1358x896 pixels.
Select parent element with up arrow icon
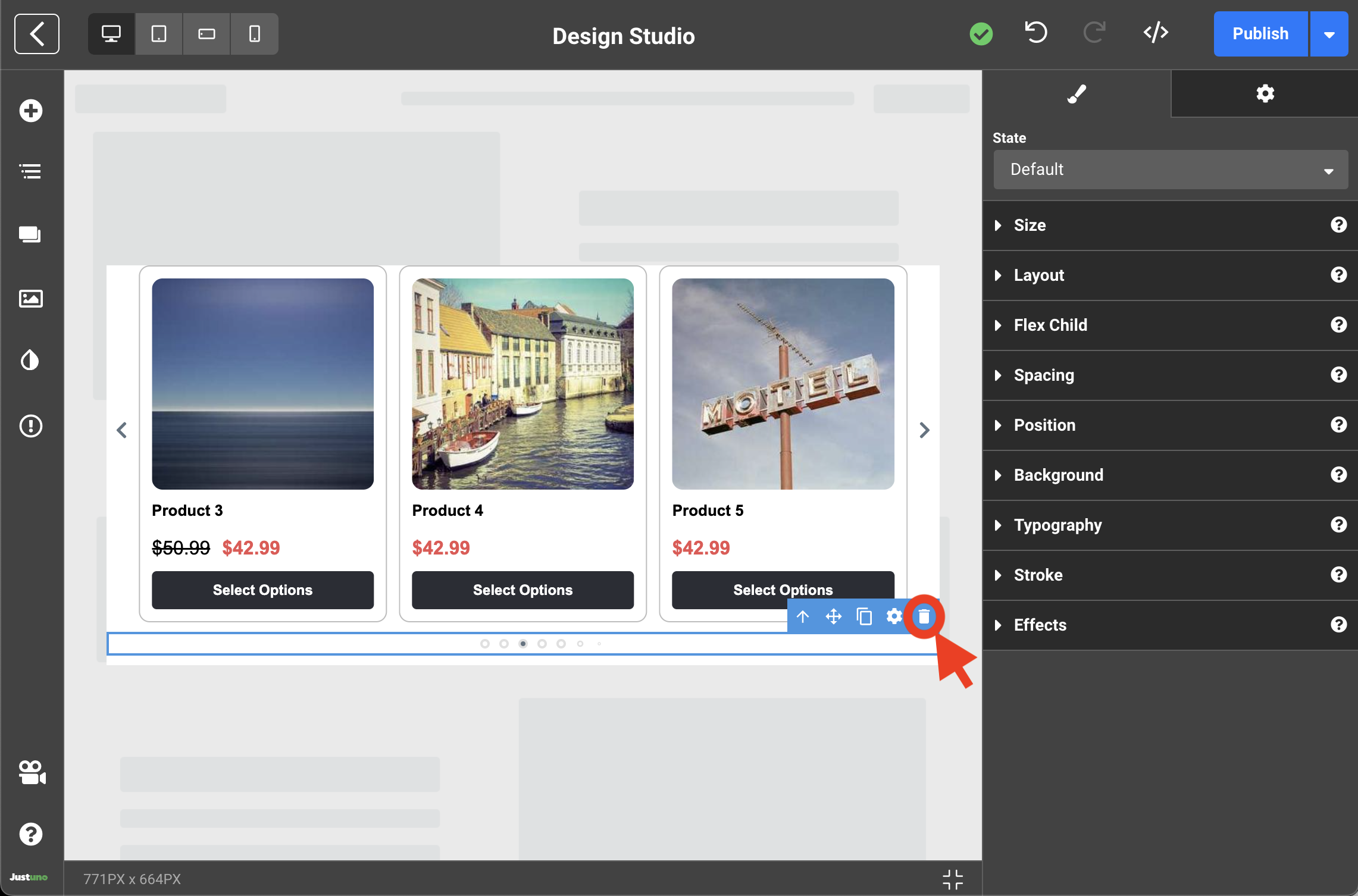point(803,616)
